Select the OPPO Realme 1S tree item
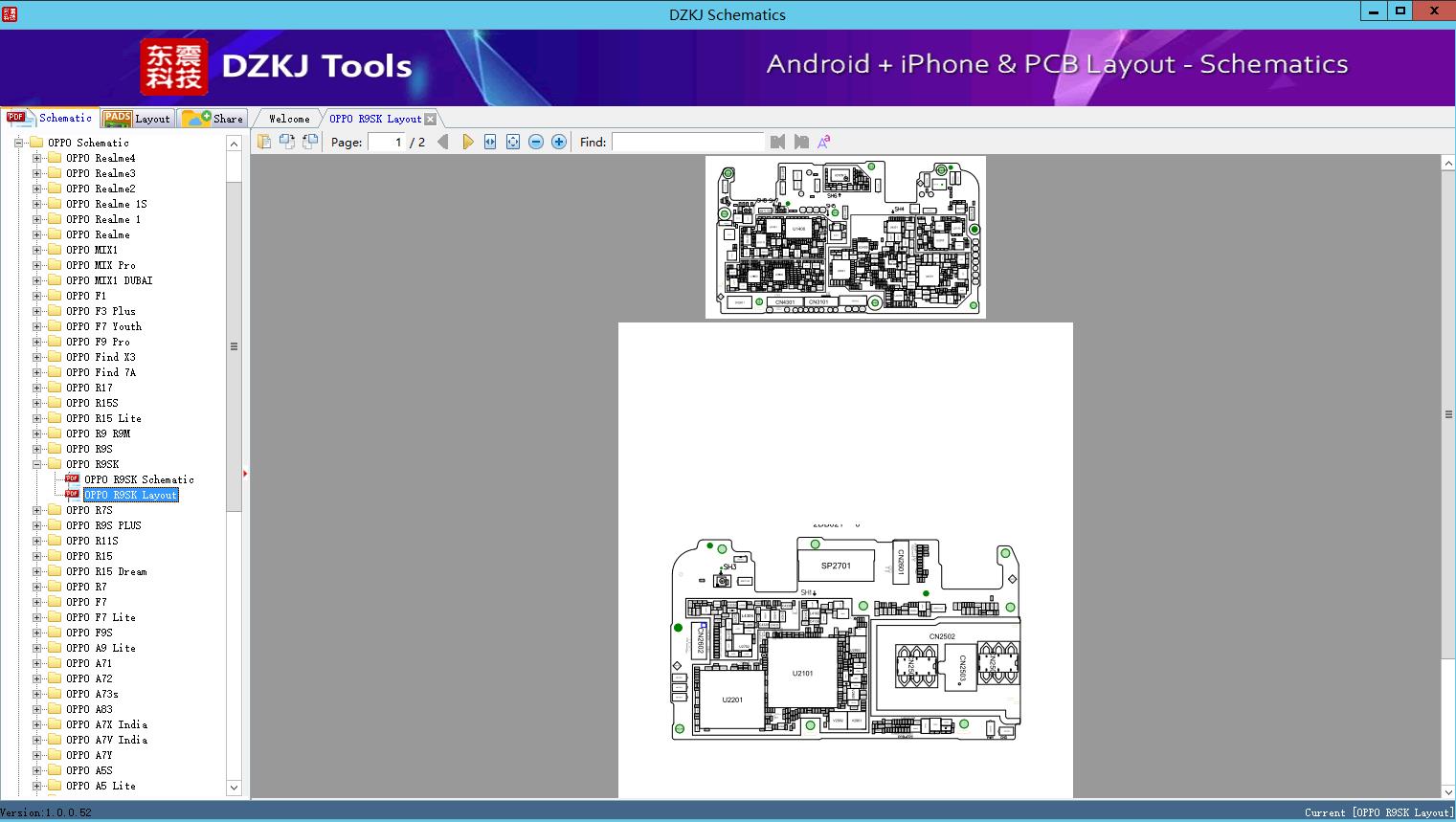 pyautogui.click(x=106, y=204)
